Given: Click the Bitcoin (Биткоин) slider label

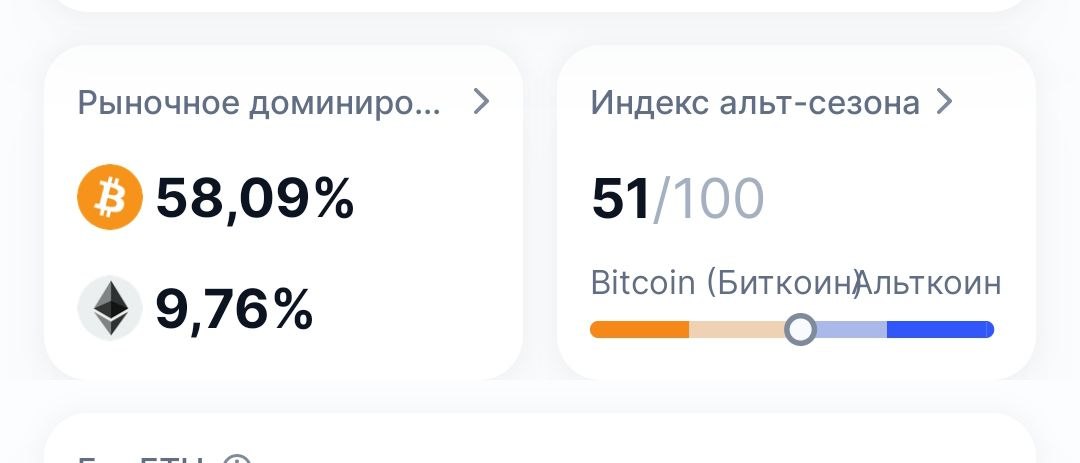Looking at the screenshot, I should pos(725,283).
